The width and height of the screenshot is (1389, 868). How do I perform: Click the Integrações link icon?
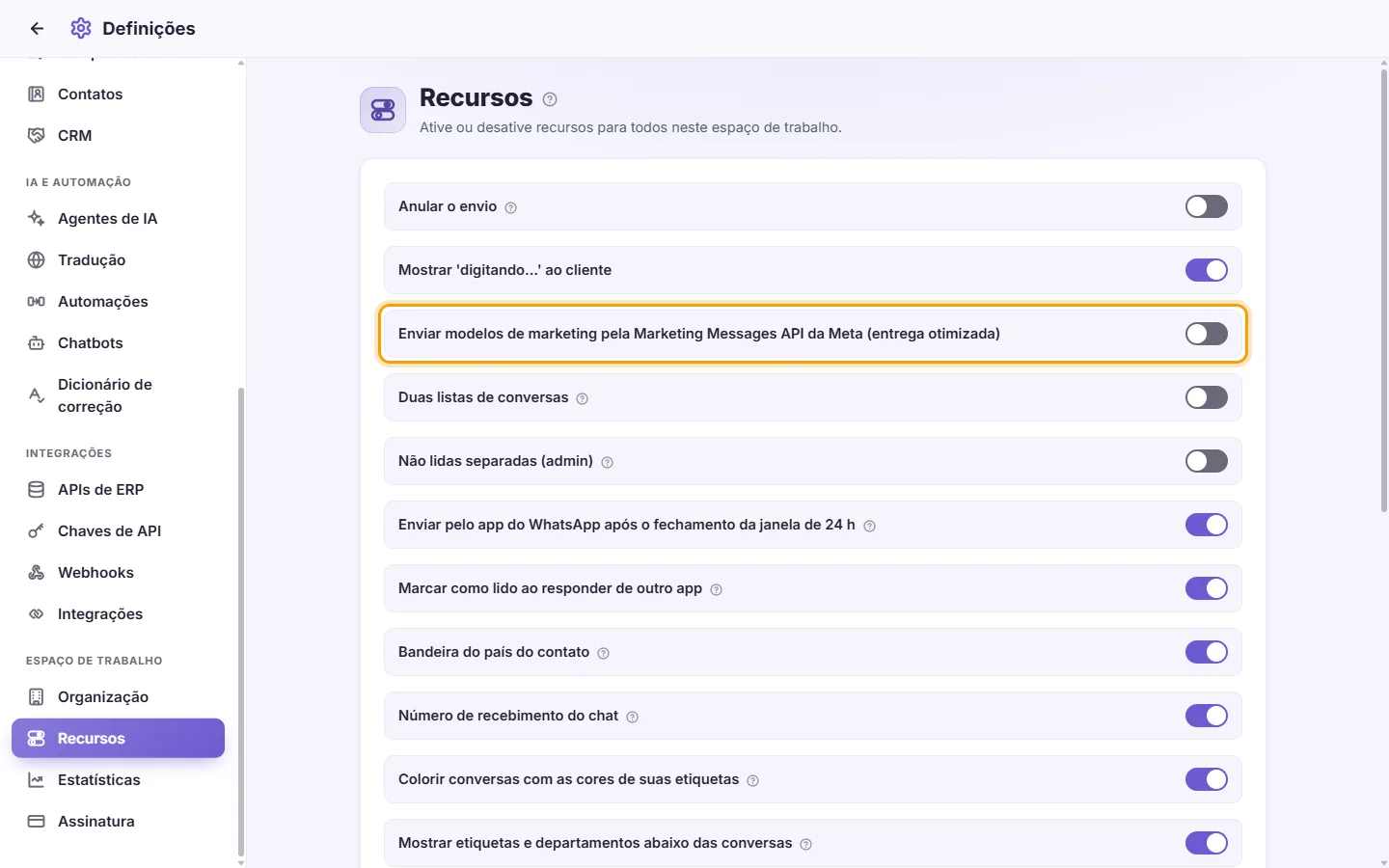[x=37, y=614]
